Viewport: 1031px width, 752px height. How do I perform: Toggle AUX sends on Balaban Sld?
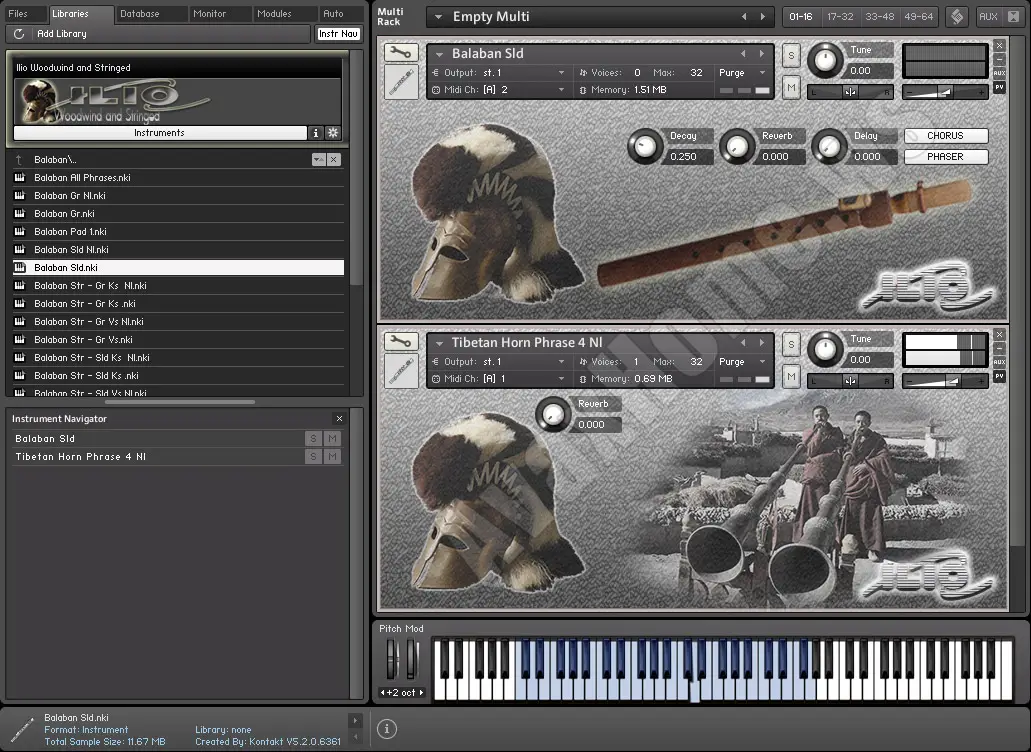[999, 73]
